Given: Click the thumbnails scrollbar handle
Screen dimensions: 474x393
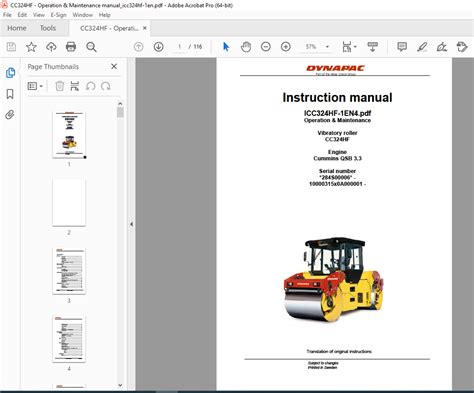Looking at the screenshot, I should click(x=120, y=112).
